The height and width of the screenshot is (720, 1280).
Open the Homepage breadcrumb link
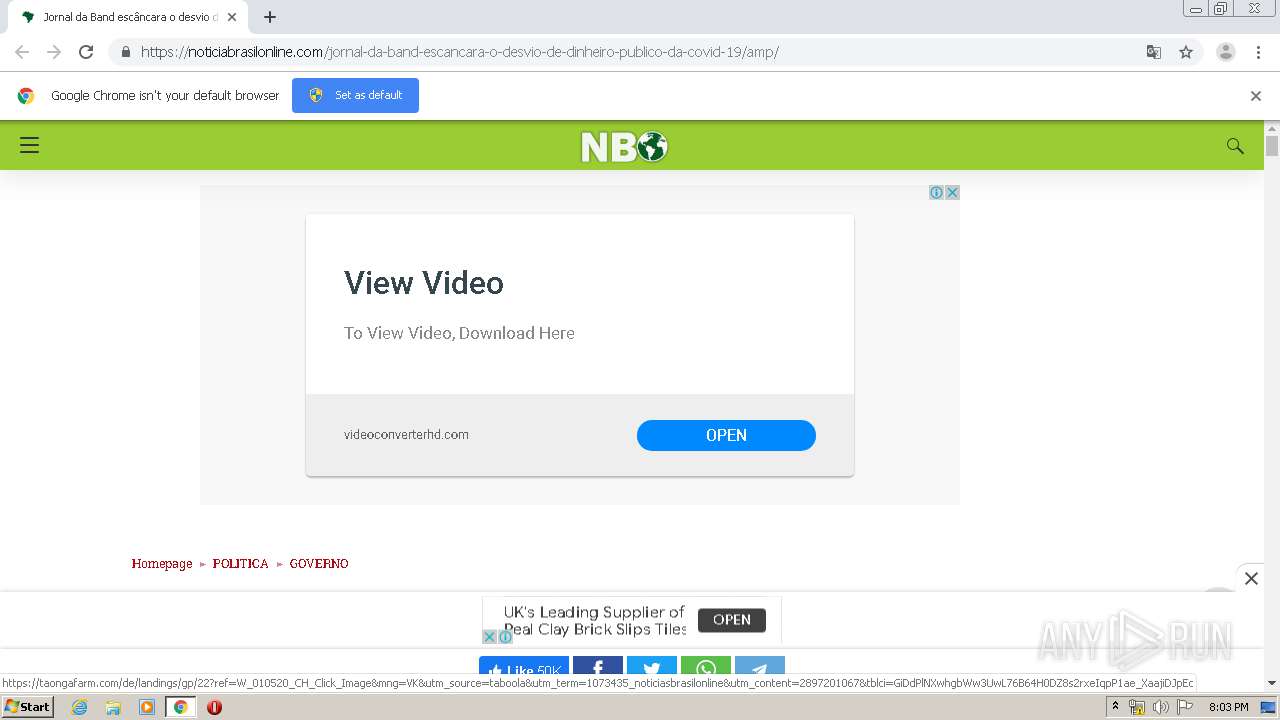tap(162, 564)
